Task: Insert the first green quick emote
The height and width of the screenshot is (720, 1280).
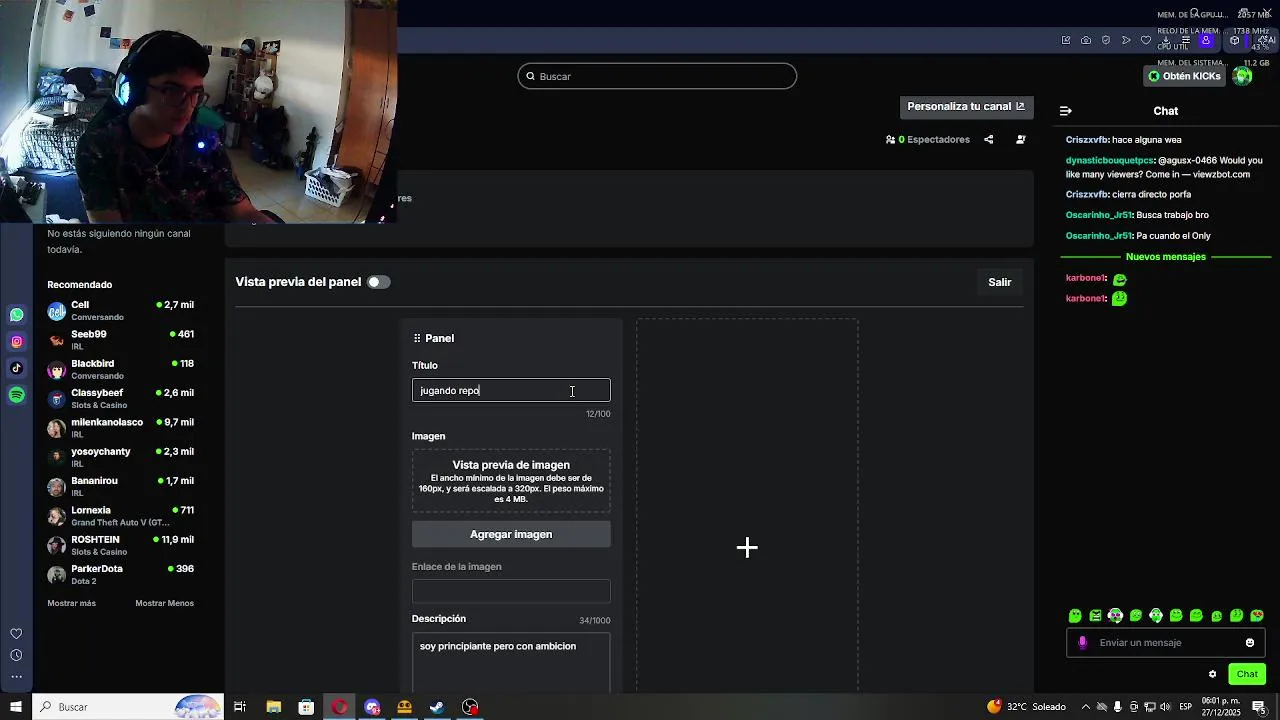Action: [1075, 616]
